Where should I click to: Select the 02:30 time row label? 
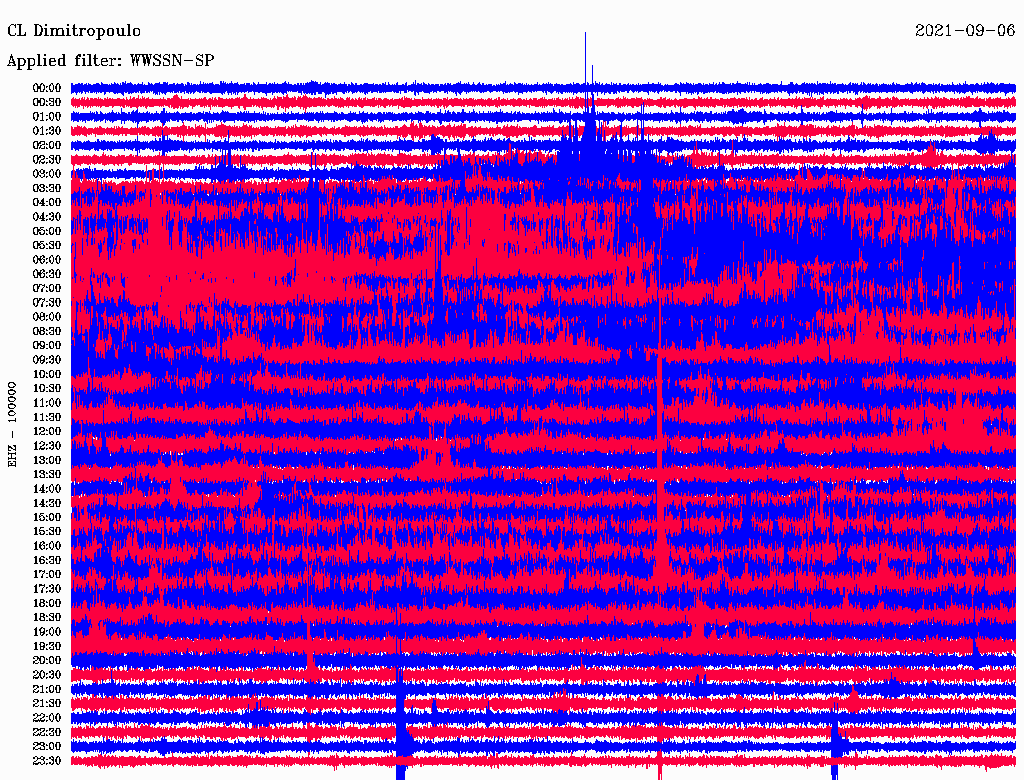pos(47,159)
